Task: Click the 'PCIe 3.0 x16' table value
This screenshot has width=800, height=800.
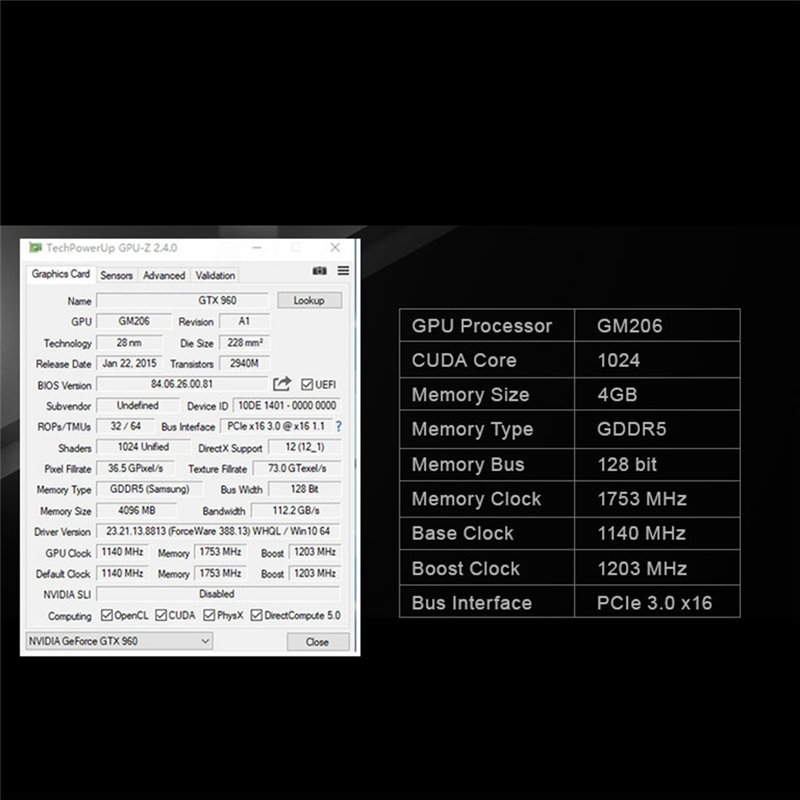Action: (x=655, y=603)
